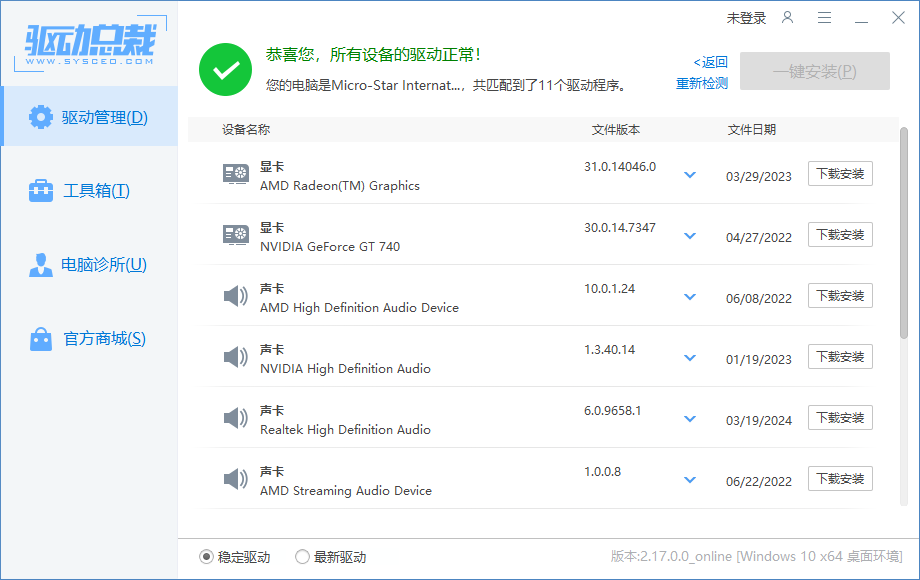Screen dimensions: 920x580
Task: Click the AMD Streaming Audio Device name
Action: (x=346, y=491)
